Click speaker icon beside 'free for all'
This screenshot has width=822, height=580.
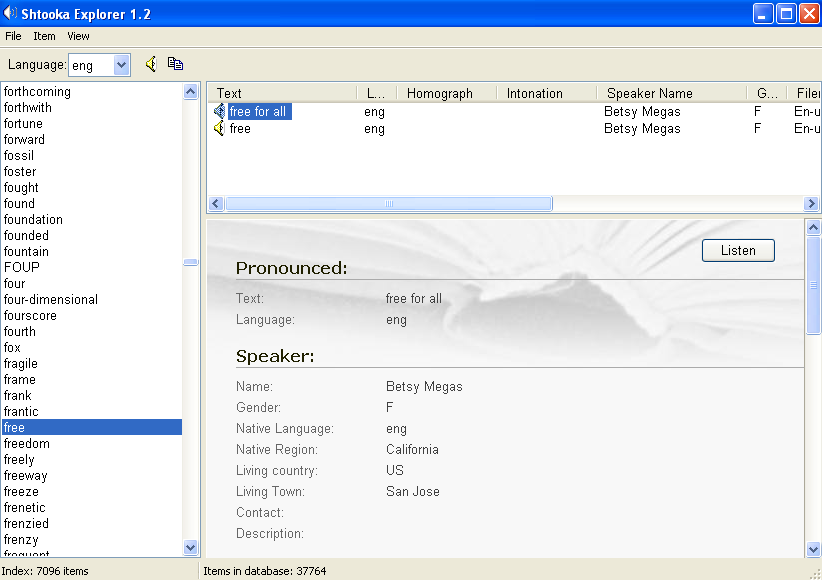219,111
